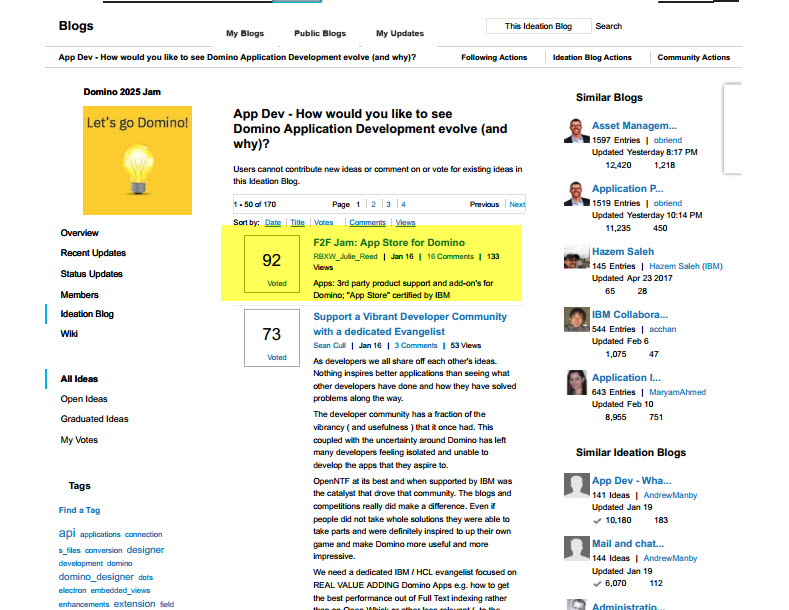Open the Wiki sidebar link

coord(69,334)
